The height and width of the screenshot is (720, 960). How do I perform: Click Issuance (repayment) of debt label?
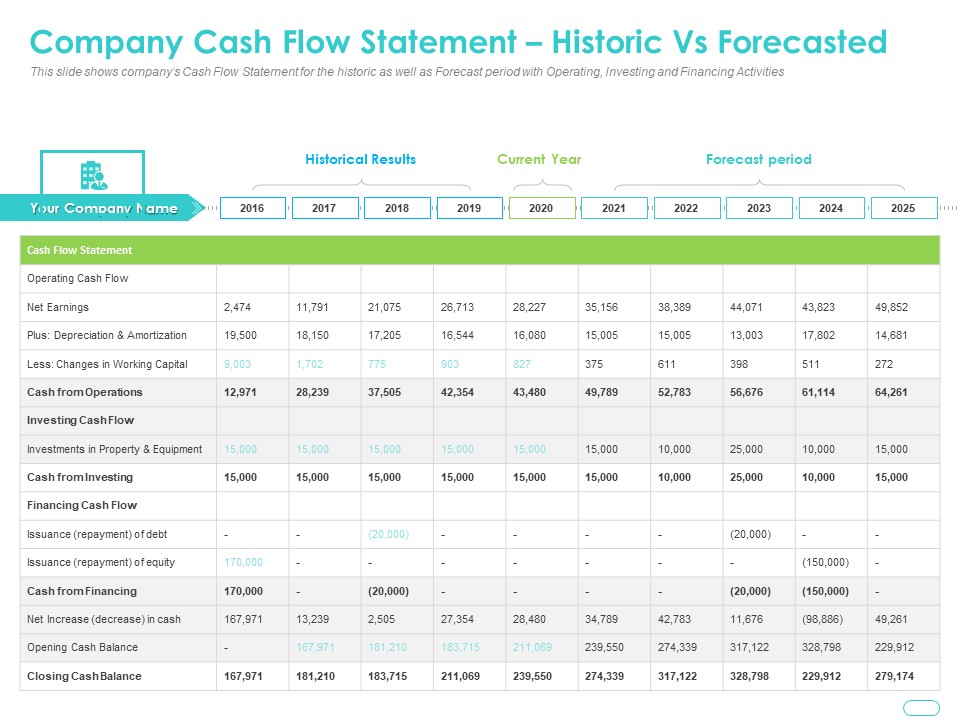pyautogui.click(x=97, y=534)
